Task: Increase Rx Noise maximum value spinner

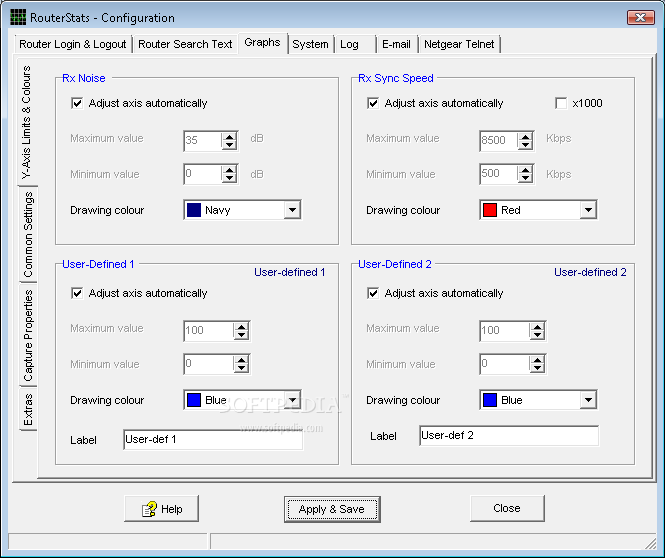Action: [x=229, y=137]
